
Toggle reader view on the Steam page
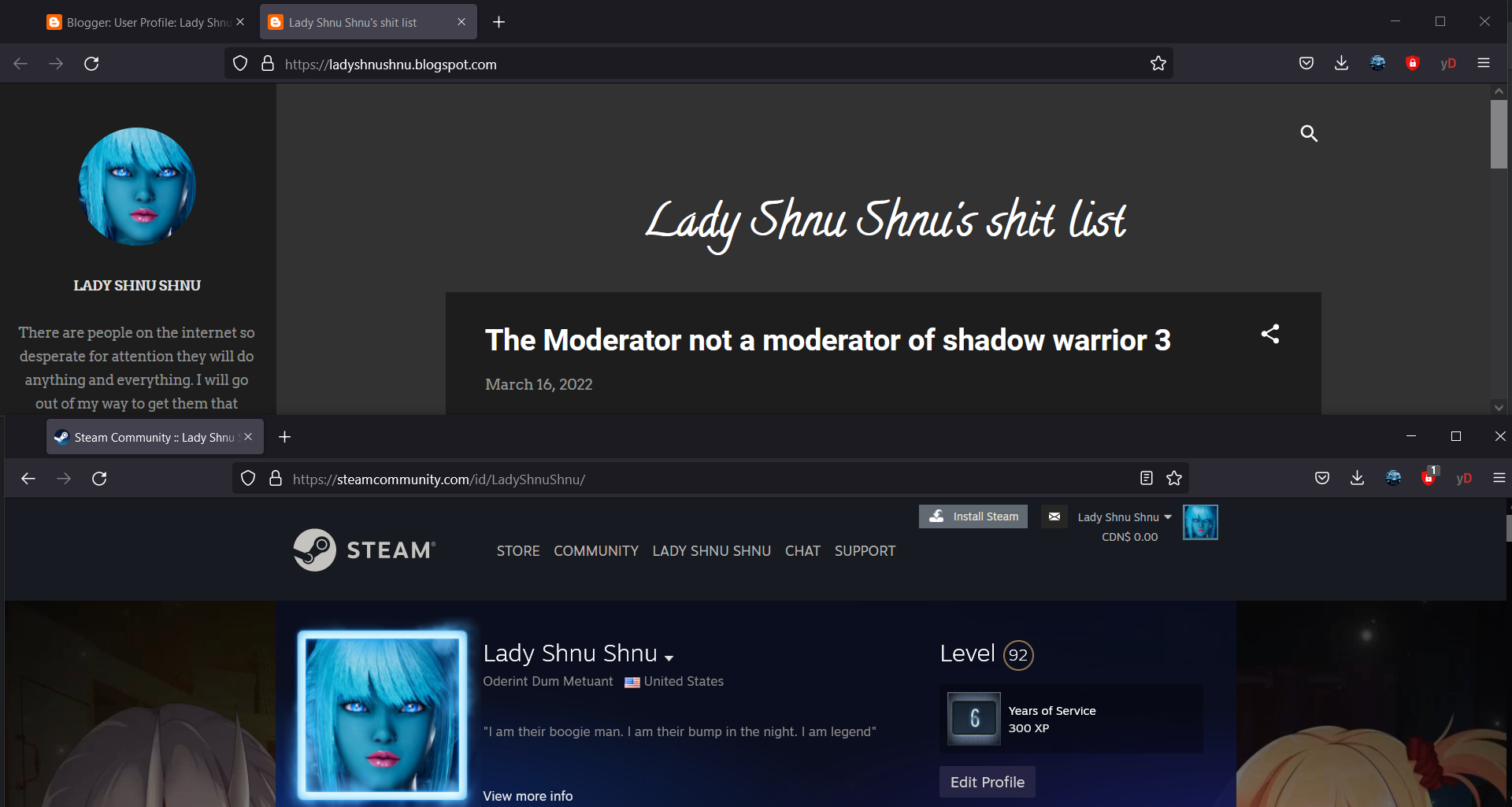click(x=1147, y=479)
